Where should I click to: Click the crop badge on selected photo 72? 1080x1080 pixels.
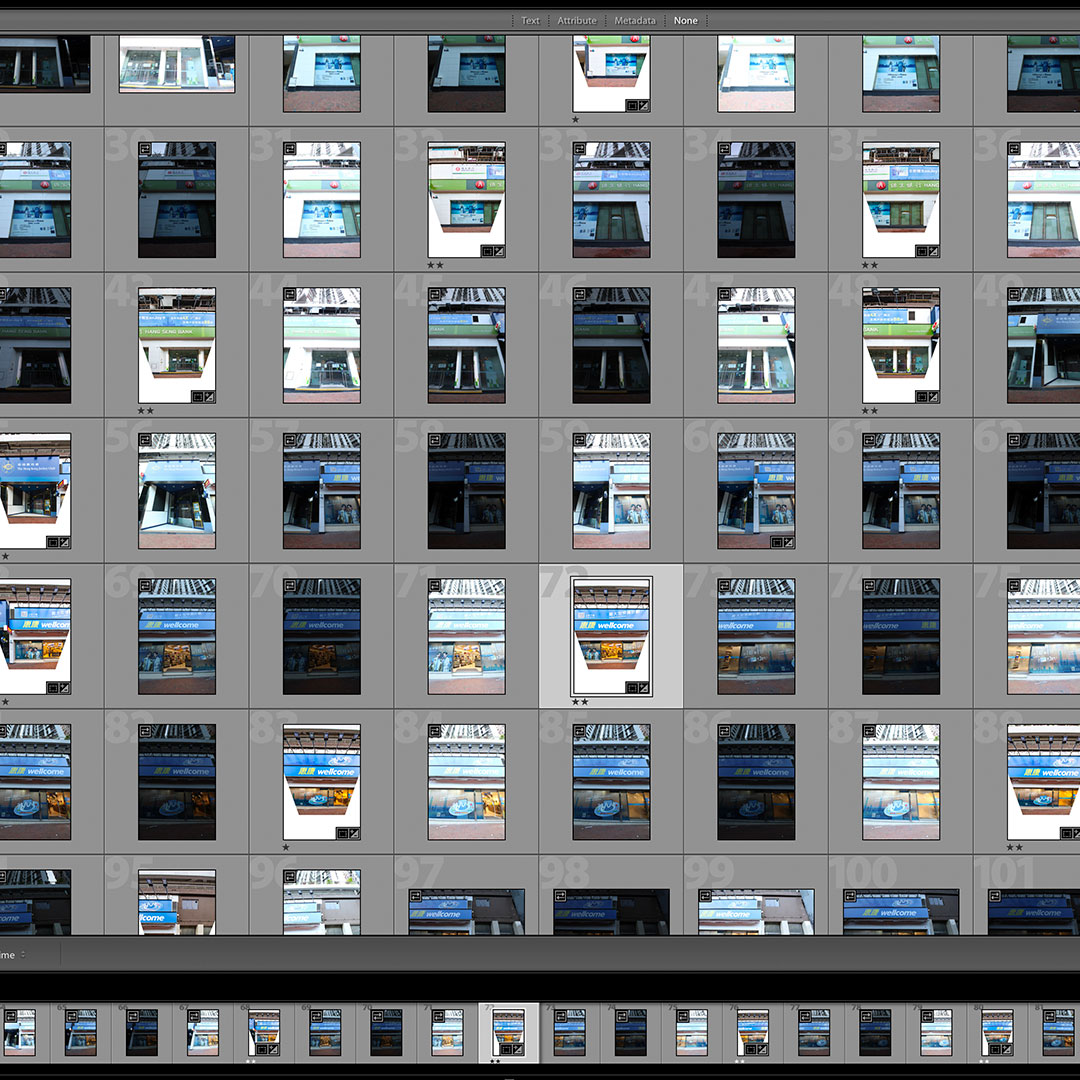point(632,688)
